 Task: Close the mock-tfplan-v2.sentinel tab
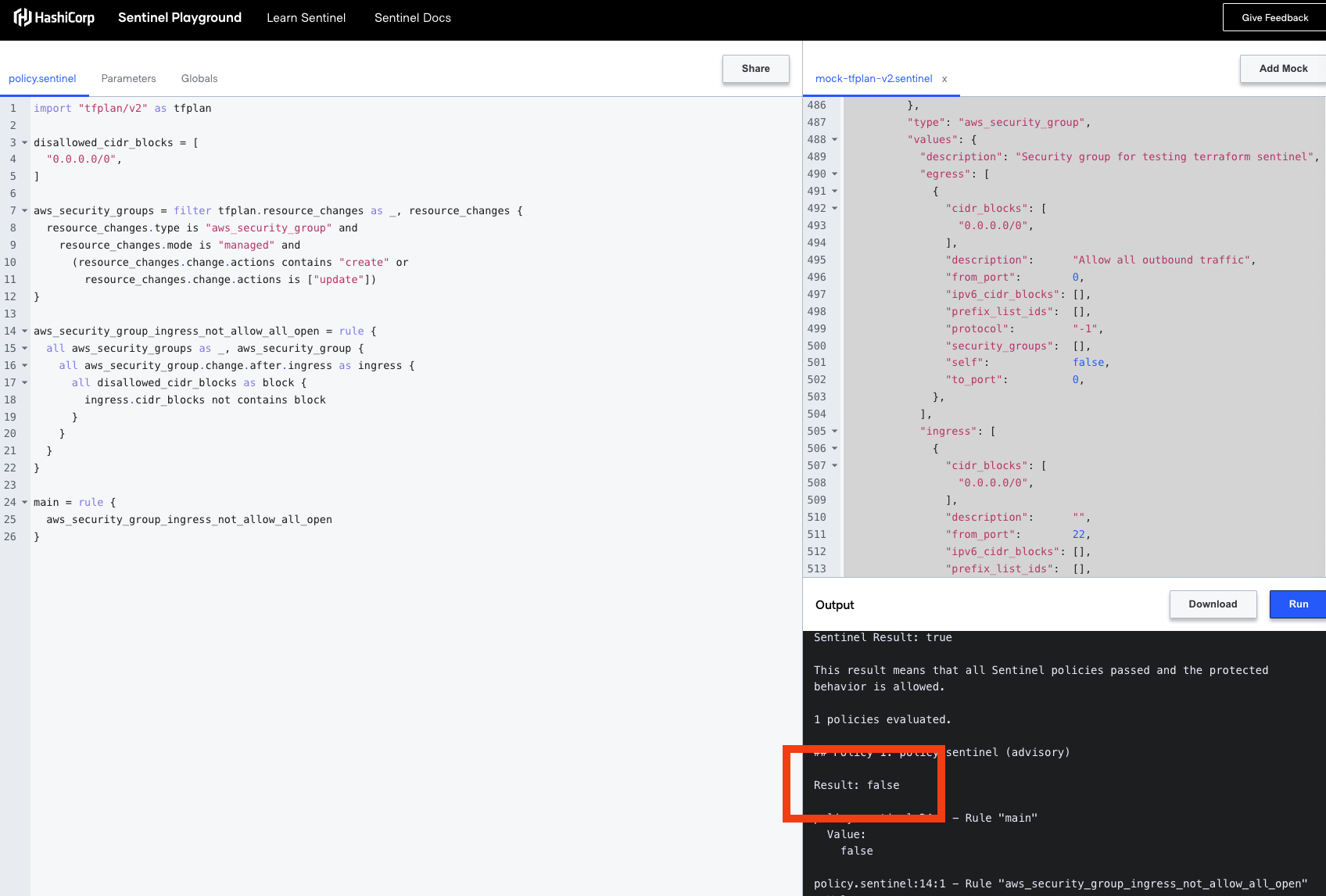coord(944,79)
